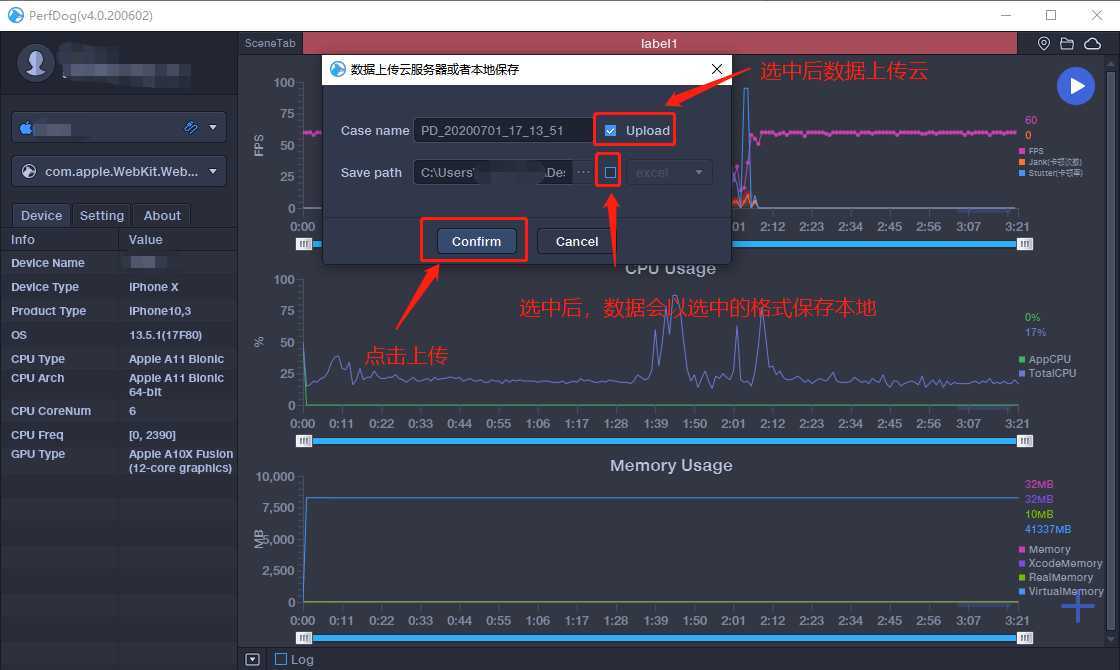The width and height of the screenshot is (1120, 670).
Task: Click the label1 red header bar
Action: [x=659, y=44]
